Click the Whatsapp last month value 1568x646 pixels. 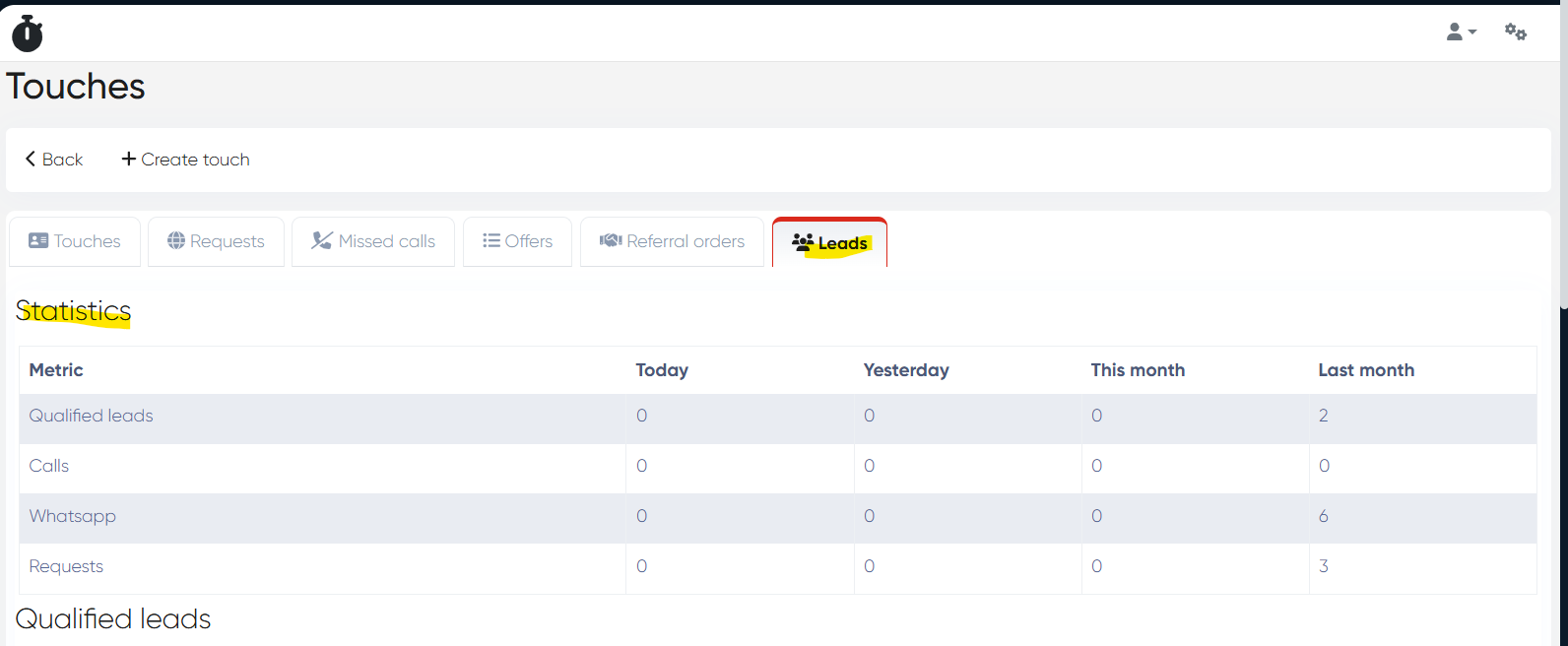click(x=1323, y=516)
